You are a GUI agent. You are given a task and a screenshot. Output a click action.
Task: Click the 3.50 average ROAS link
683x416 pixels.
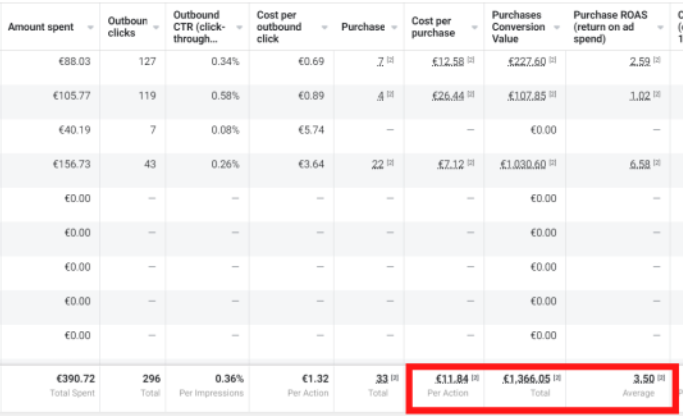click(x=644, y=379)
